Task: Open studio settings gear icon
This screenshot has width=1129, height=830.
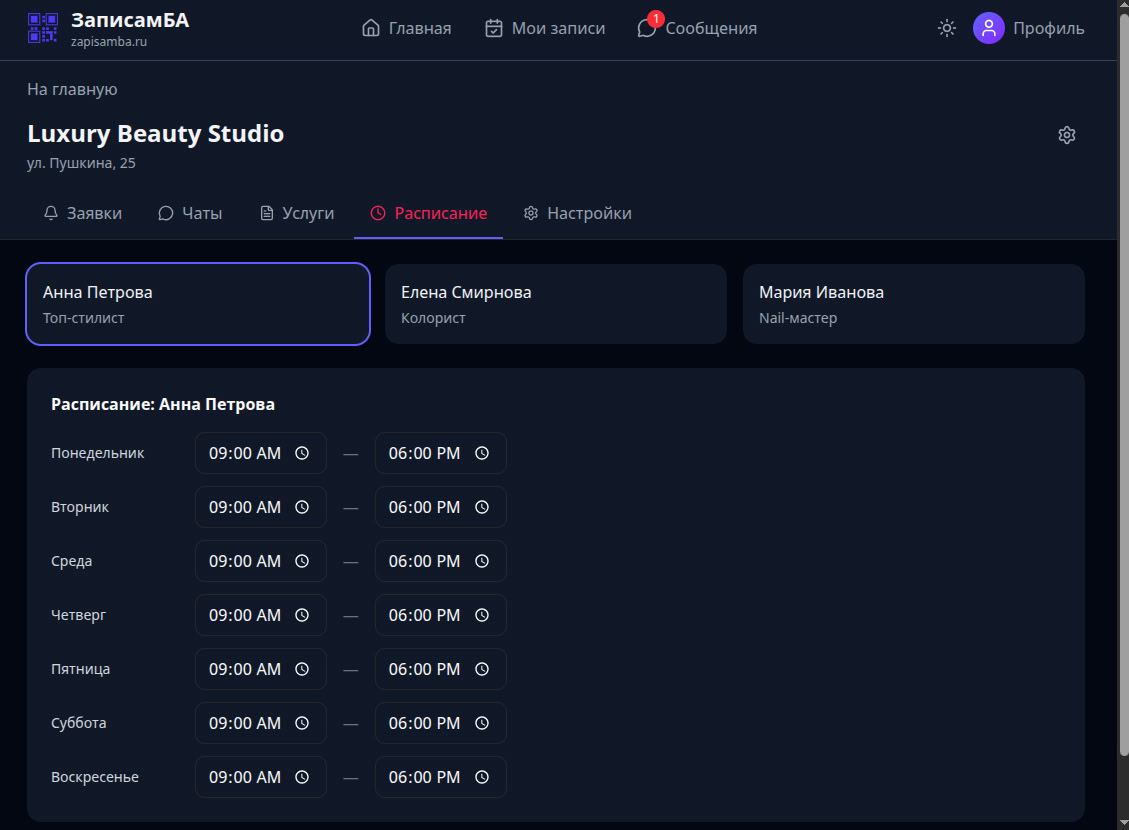Action: 1066,135
